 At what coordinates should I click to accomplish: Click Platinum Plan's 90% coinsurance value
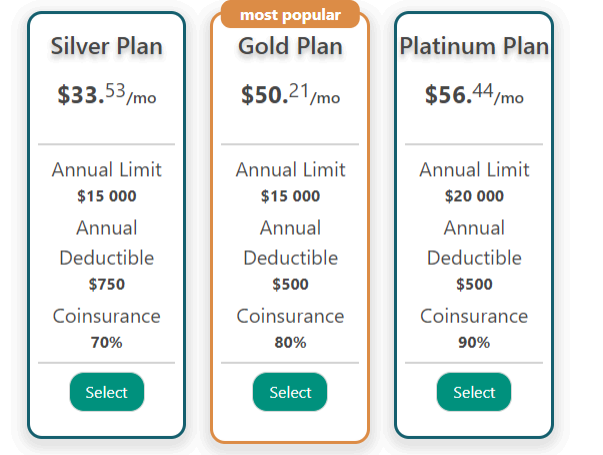pyautogui.click(x=474, y=342)
